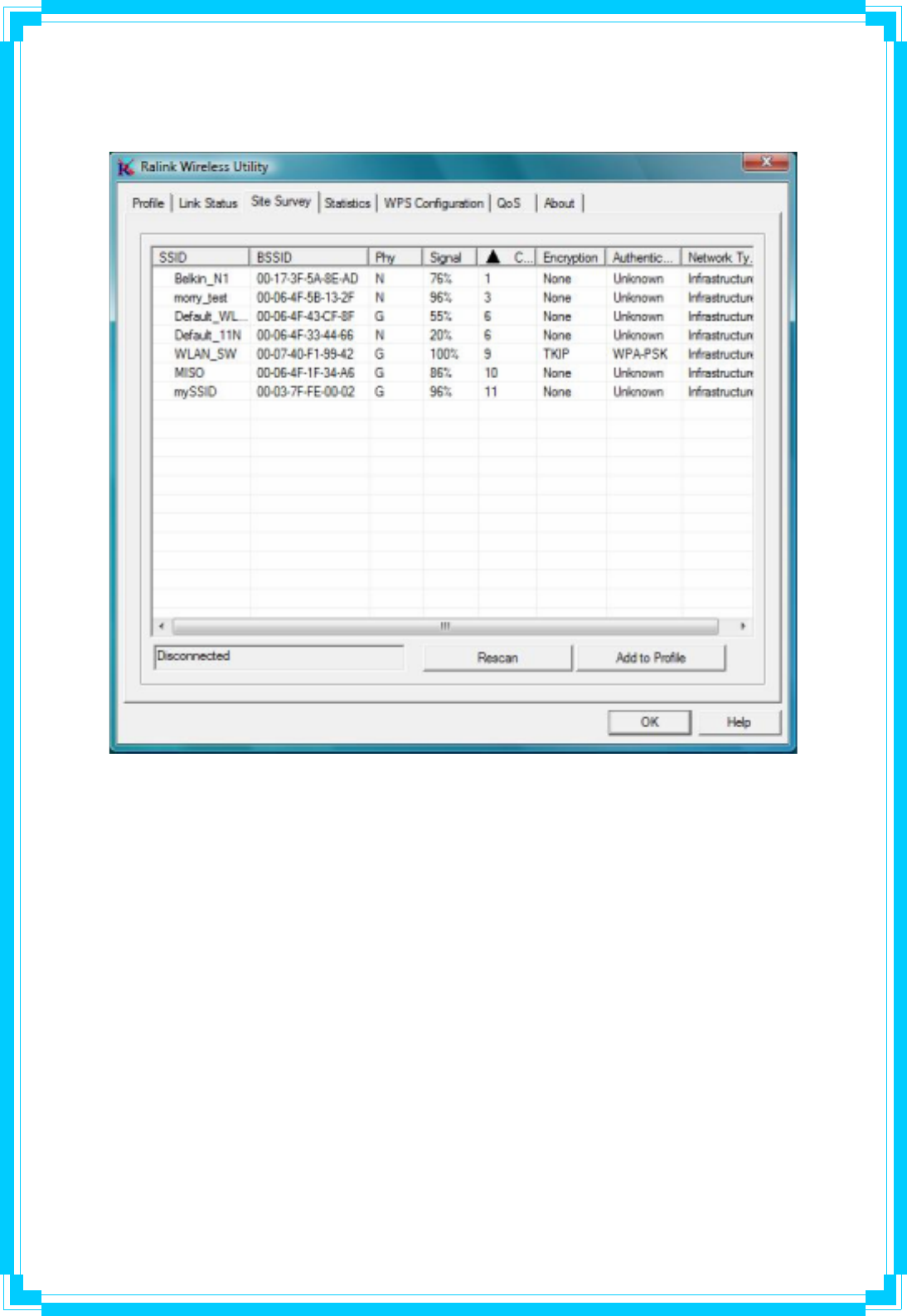Sort list by Phy column header
This screenshot has height=1316, width=907.
tap(395, 257)
